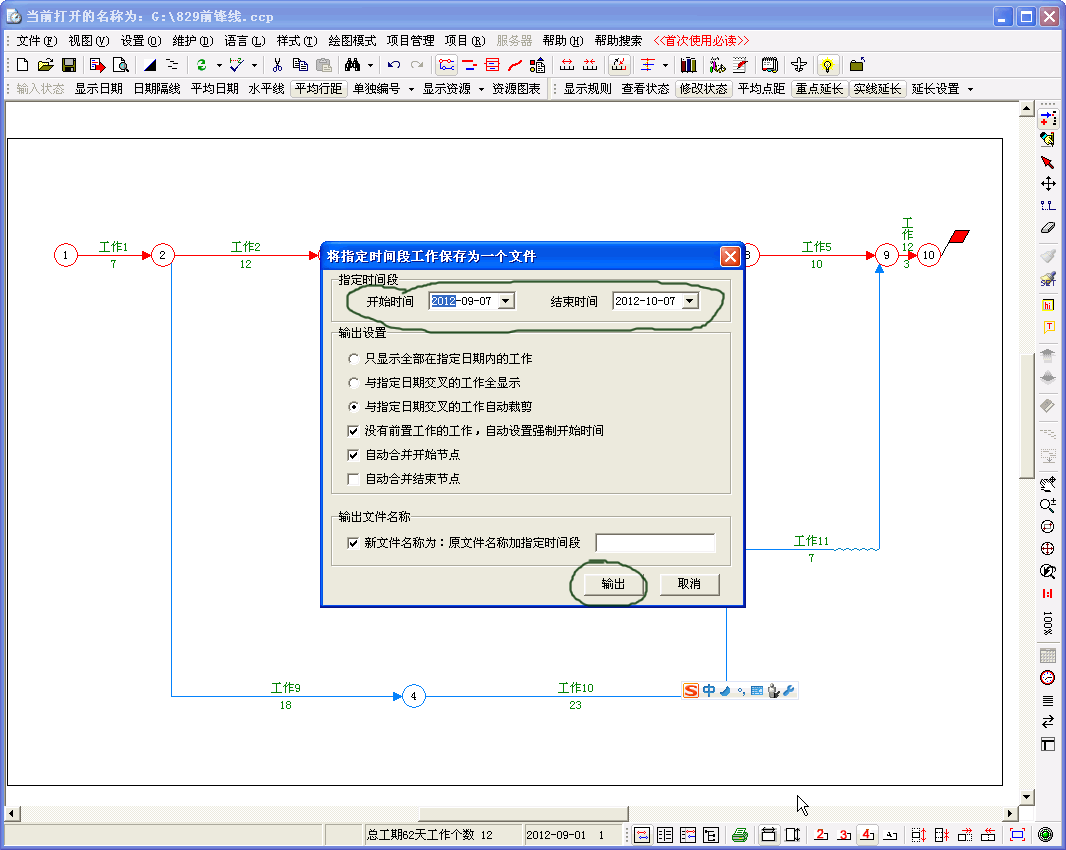The width and height of the screenshot is (1066, 850).
Task: Open the dropdown next to the green refresh icon
Action: [x=219, y=65]
